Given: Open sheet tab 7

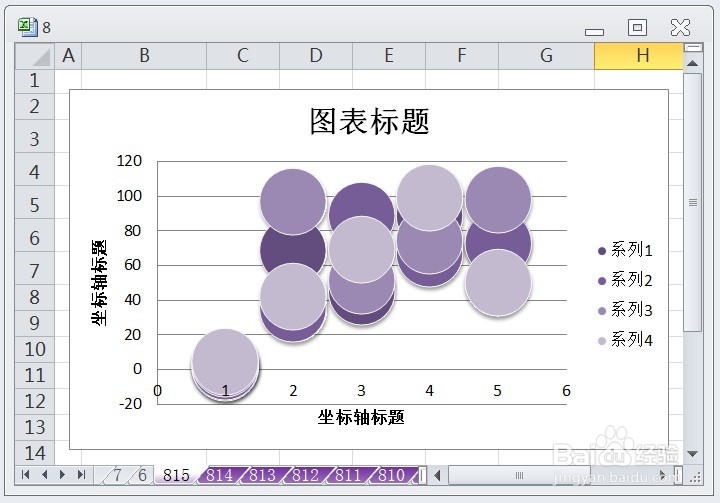Looking at the screenshot, I should pyautogui.click(x=118, y=475).
